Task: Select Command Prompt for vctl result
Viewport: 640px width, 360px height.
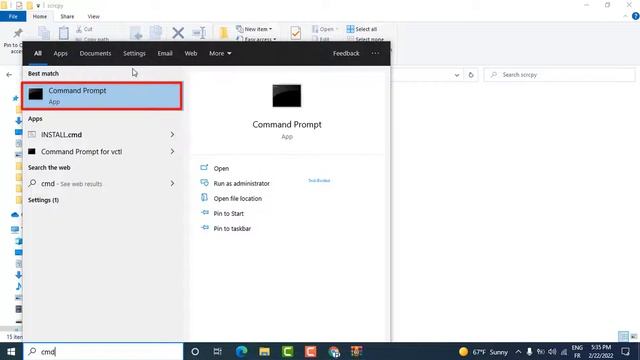Action: pyautogui.click(x=96, y=151)
